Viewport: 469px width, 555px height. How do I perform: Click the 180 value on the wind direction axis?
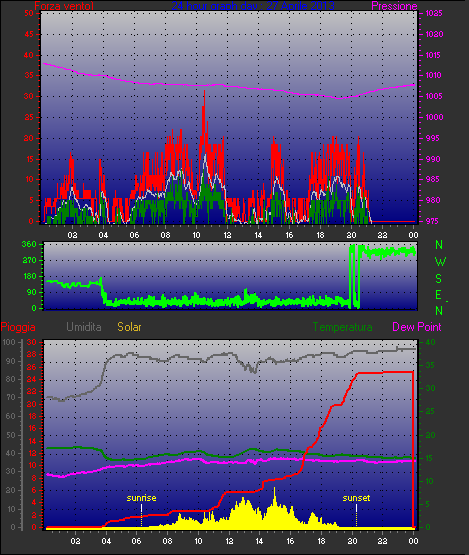point(29,276)
